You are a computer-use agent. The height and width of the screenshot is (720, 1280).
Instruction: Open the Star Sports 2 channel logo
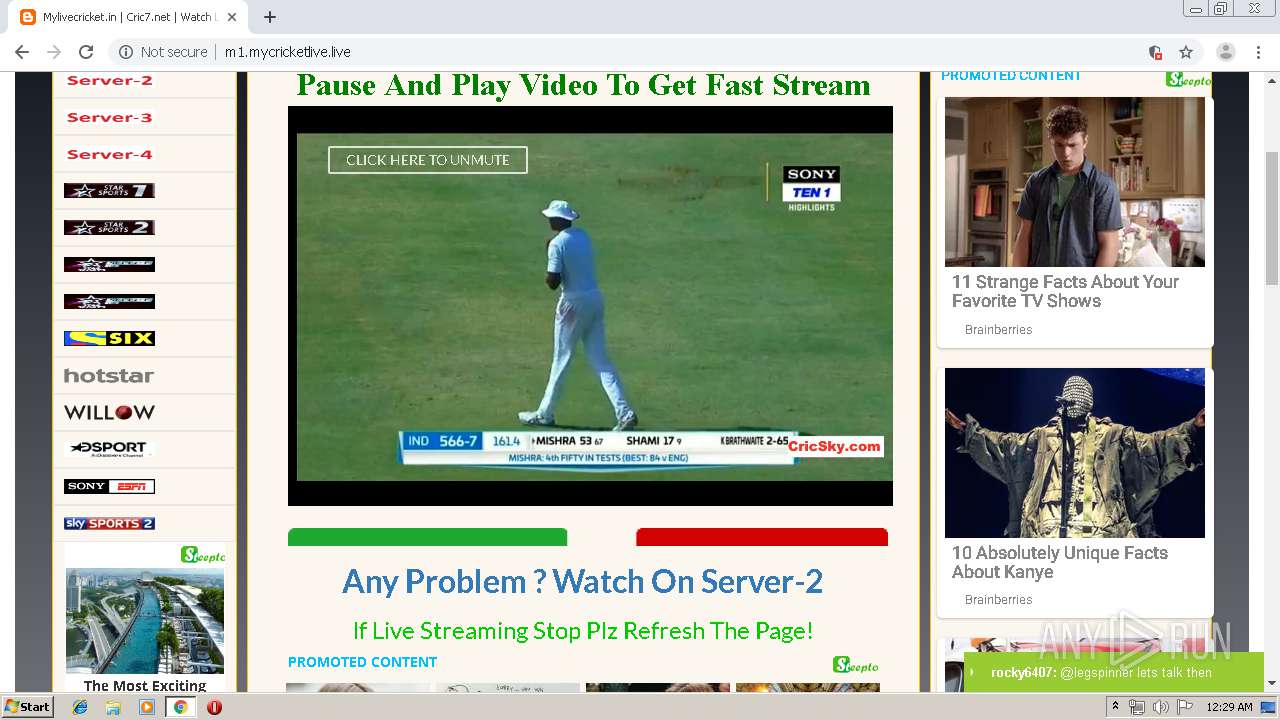[109, 227]
